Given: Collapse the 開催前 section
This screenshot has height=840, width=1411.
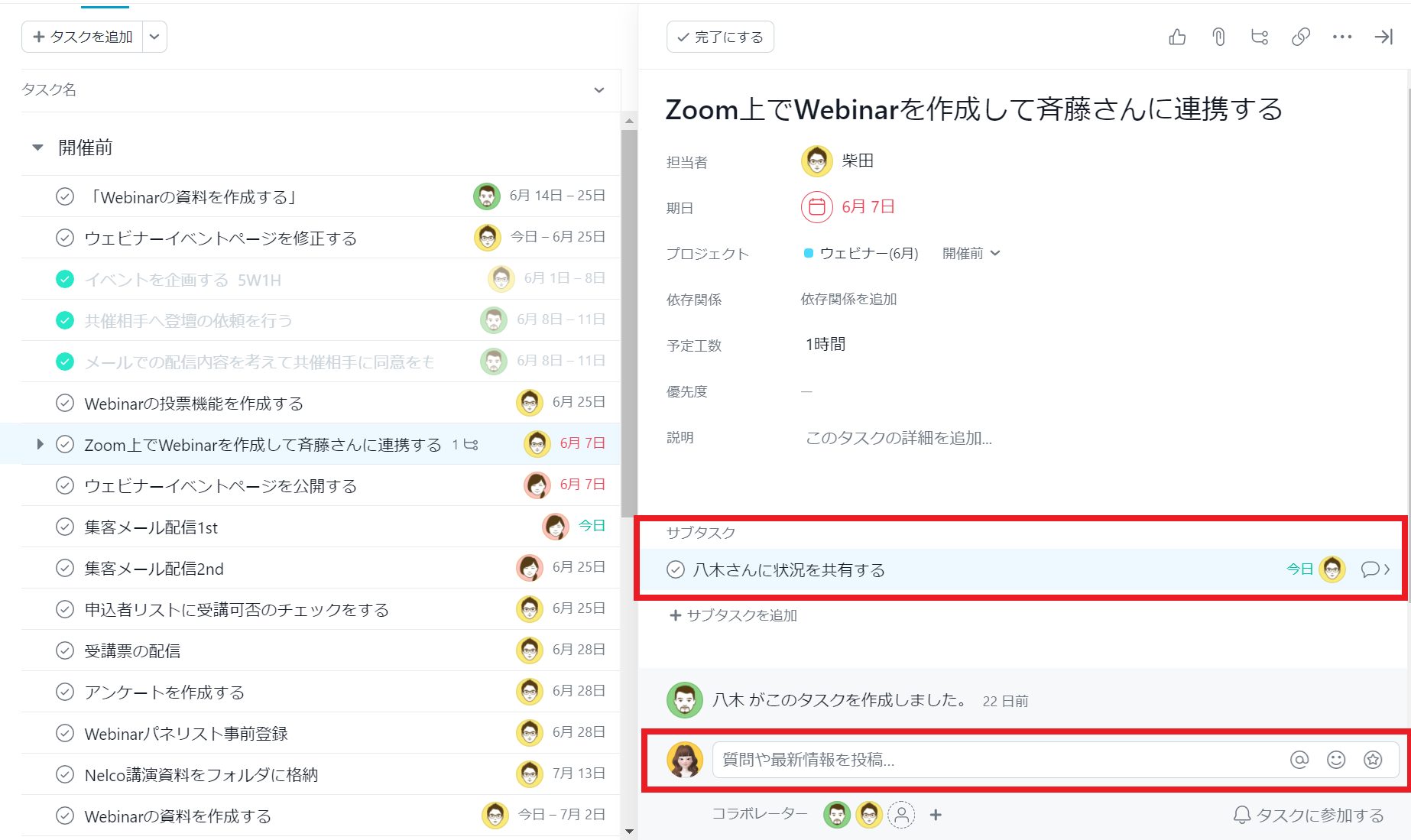Looking at the screenshot, I should 37,148.
